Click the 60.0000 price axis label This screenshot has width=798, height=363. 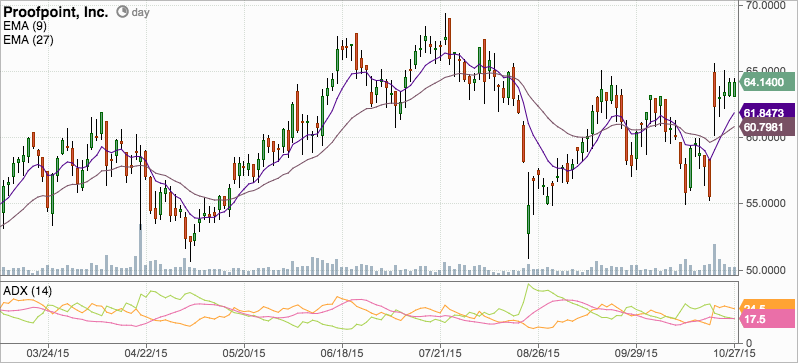point(766,137)
